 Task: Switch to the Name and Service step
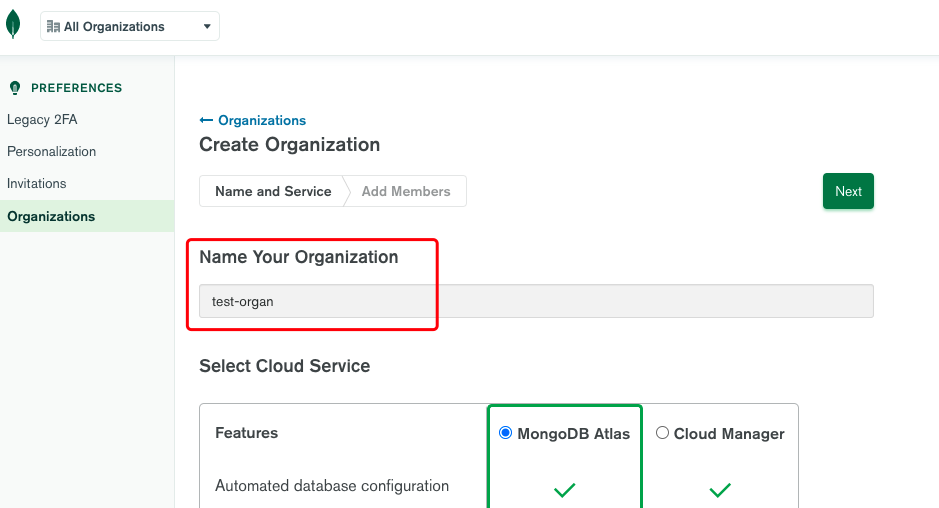[273, 191]
